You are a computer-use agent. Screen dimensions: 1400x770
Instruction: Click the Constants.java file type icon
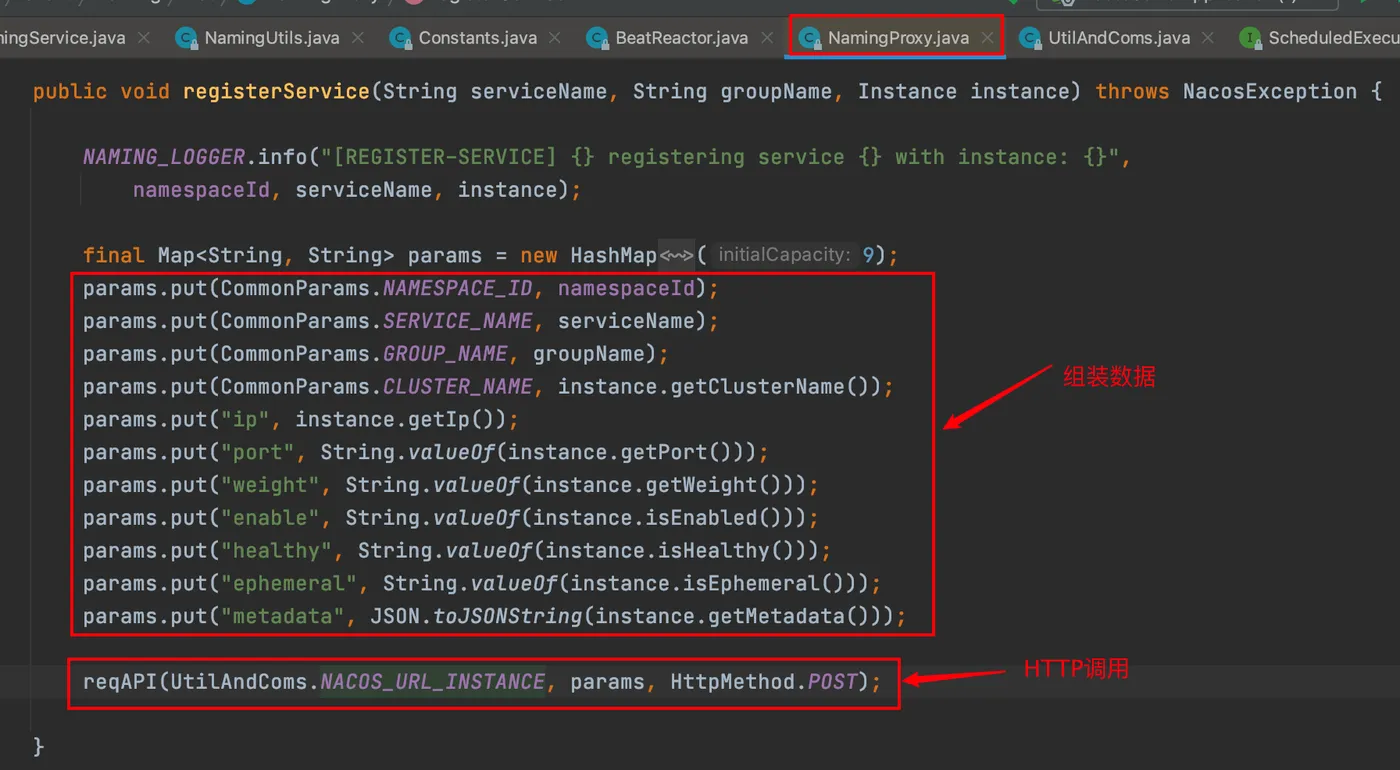(401, 39)
